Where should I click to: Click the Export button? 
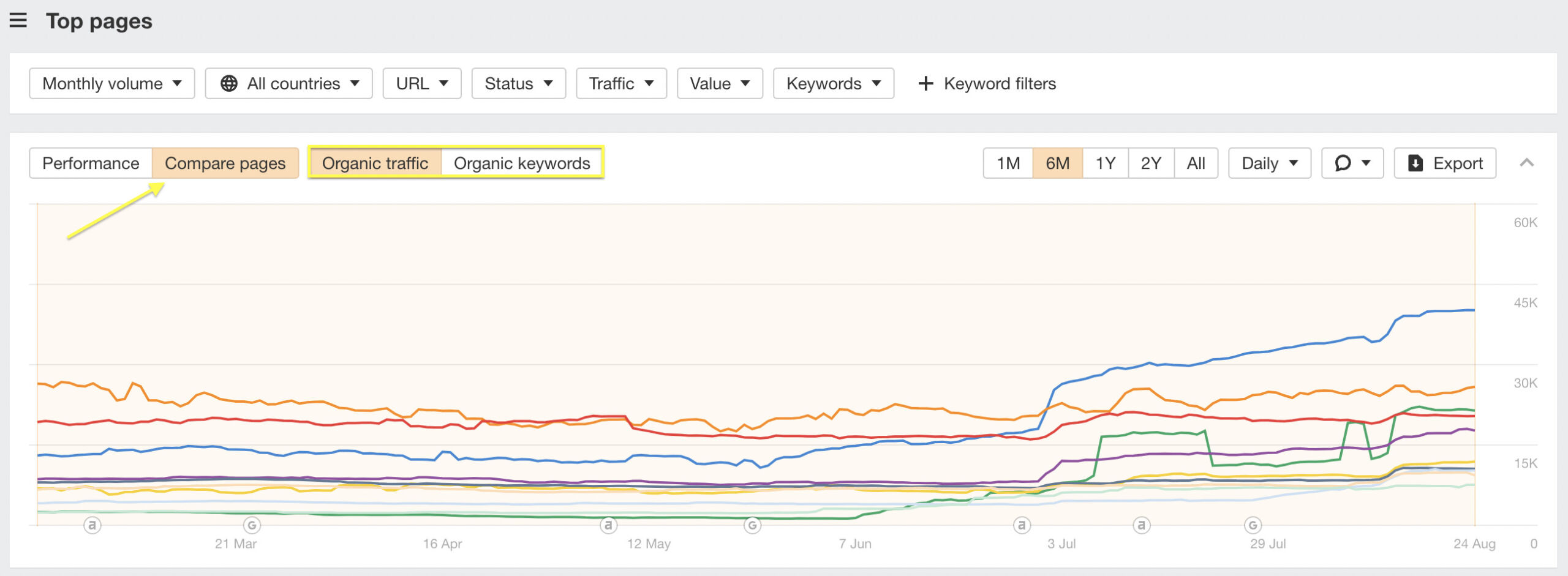1444,163
